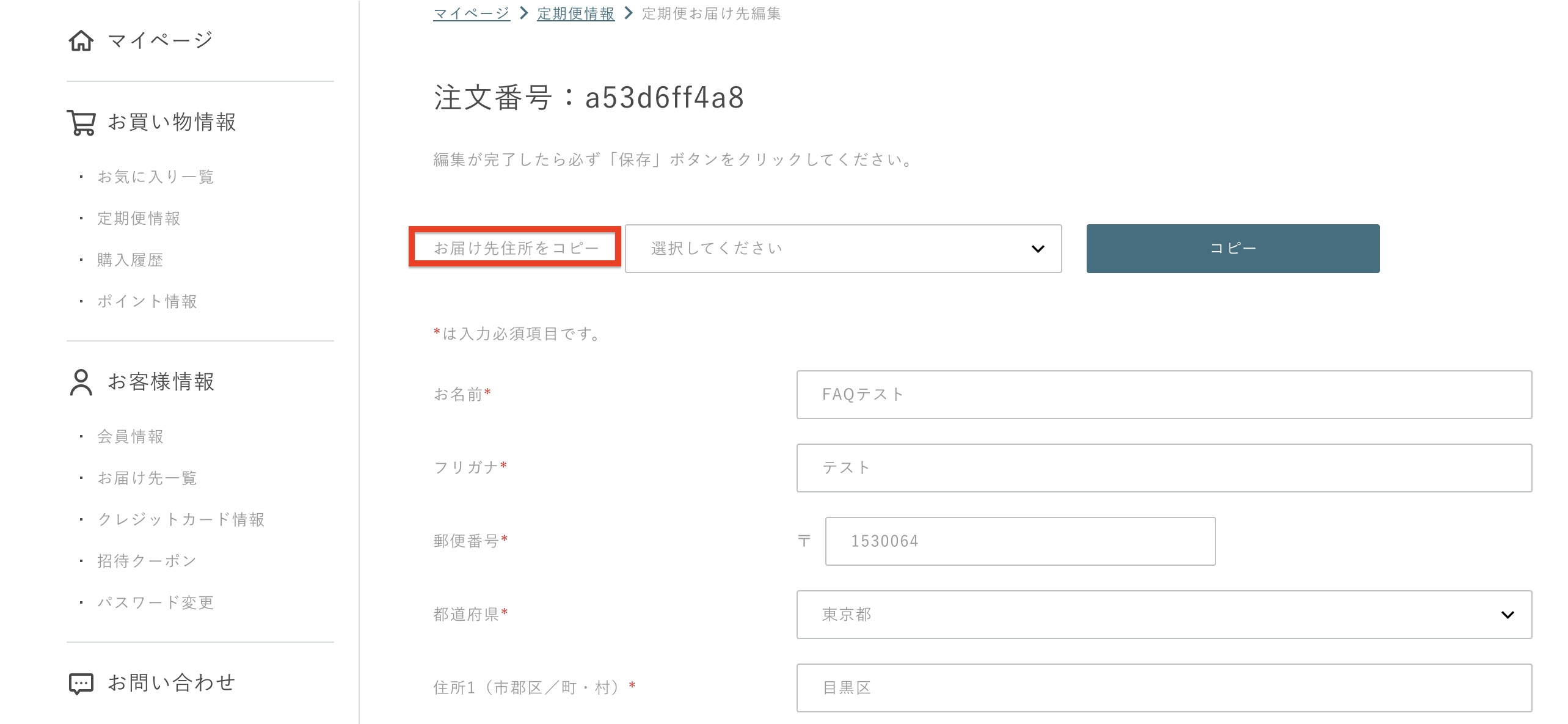Go to the 定期便情報 breadcrumb link
The height and width of the screenshot is (724, 1568).
click(575, 13)
